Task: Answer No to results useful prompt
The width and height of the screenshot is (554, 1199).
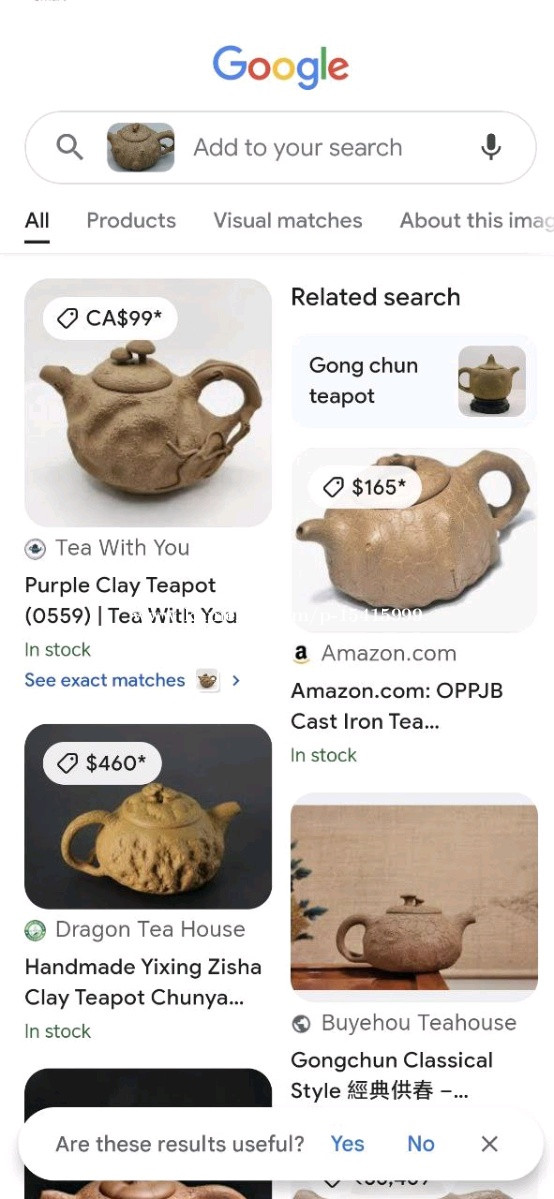Action: pyautogui.click(x=421, y=1143)
